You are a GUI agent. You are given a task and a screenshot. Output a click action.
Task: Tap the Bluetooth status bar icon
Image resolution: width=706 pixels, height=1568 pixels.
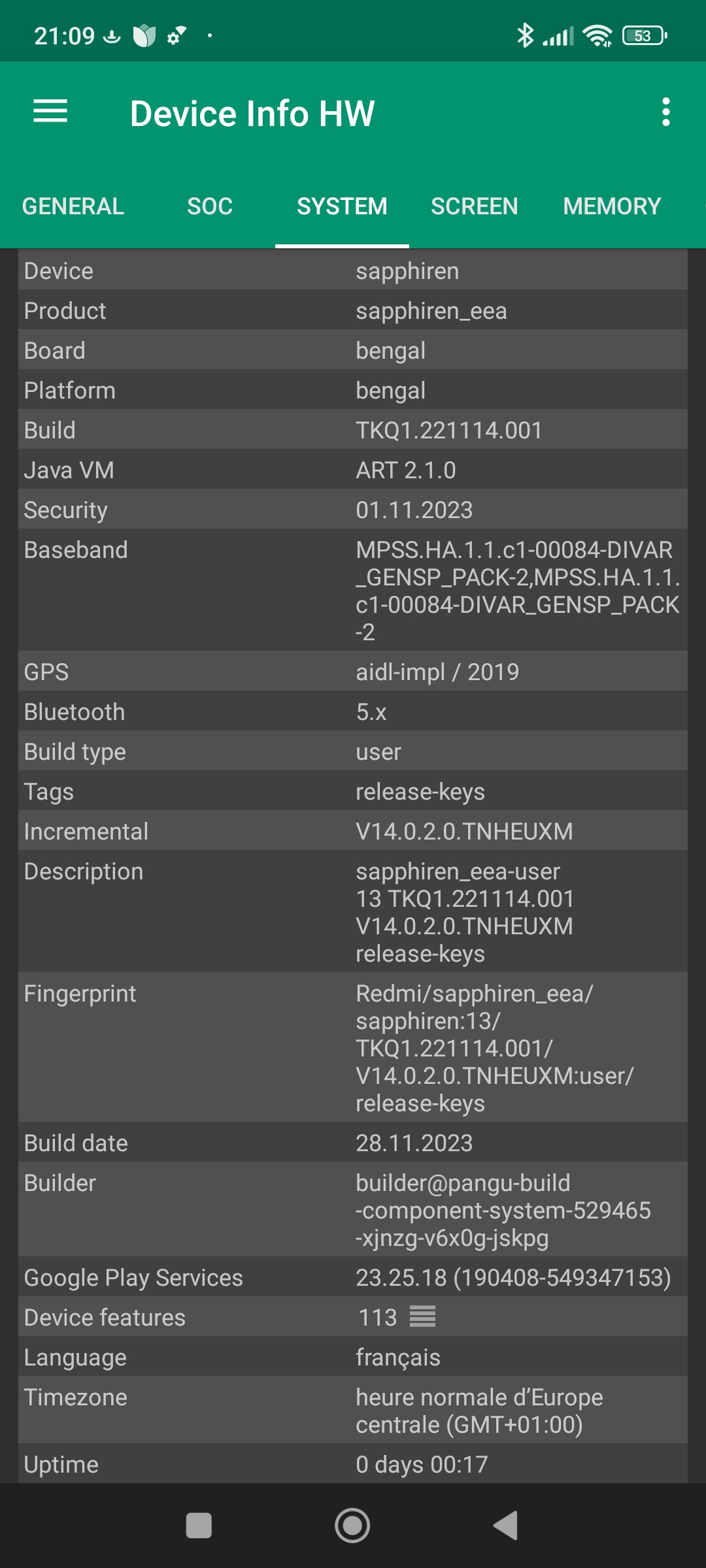pos(524,35)
